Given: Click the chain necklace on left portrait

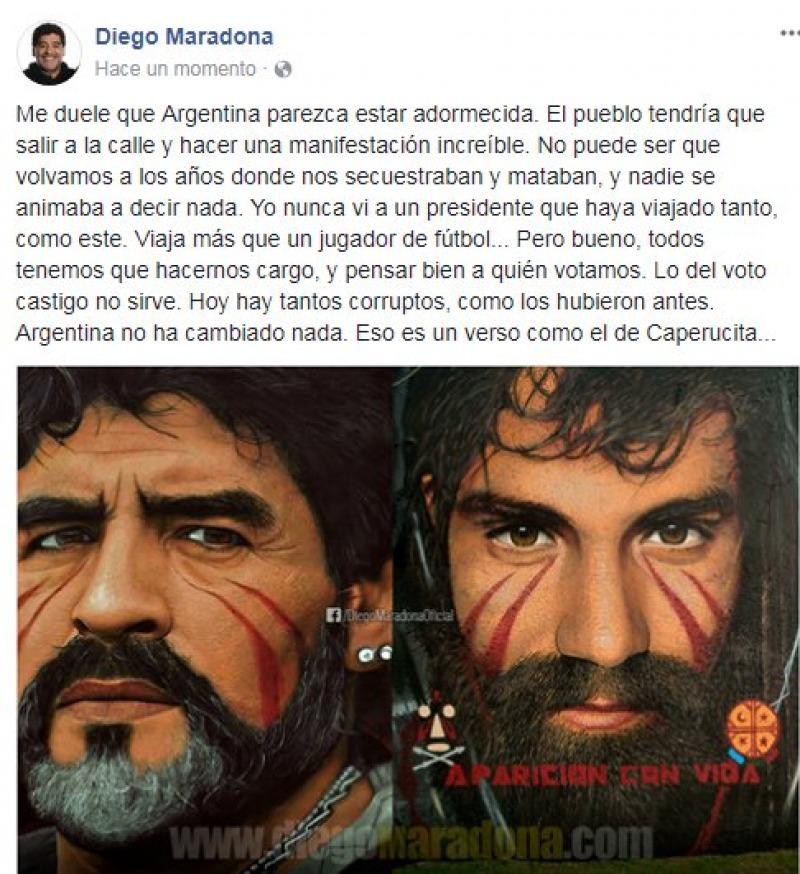Looking at the screenshot, I should coord(312,819).
